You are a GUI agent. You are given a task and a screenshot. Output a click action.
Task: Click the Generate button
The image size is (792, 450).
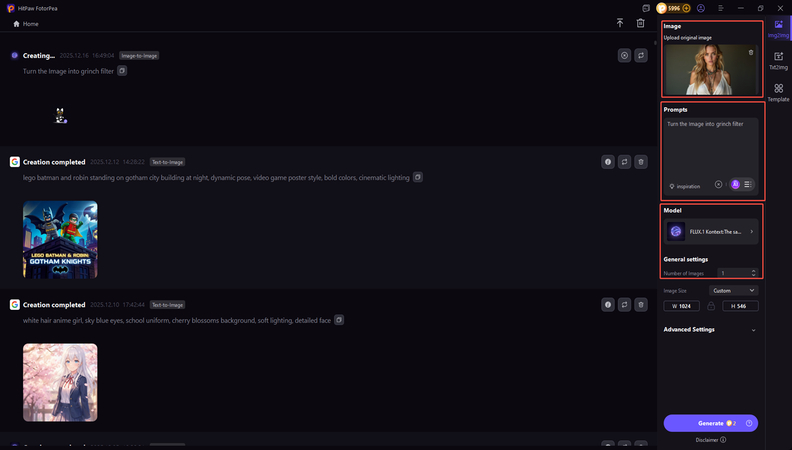pos(710,423)
